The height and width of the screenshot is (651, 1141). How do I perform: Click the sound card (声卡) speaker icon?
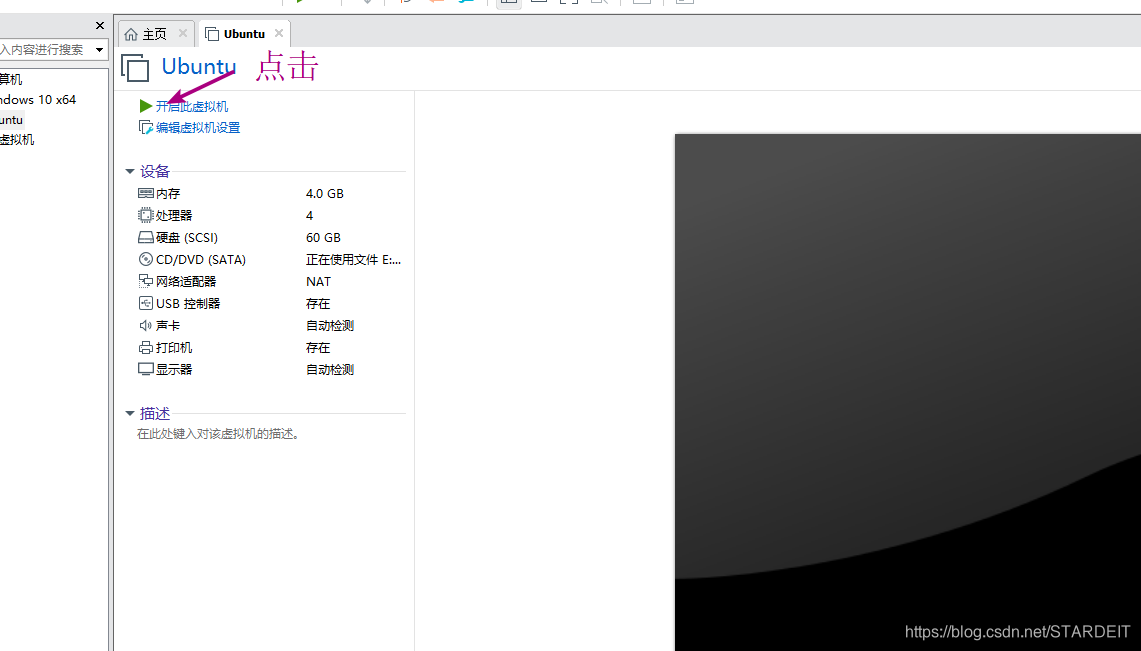pos(146,325)
